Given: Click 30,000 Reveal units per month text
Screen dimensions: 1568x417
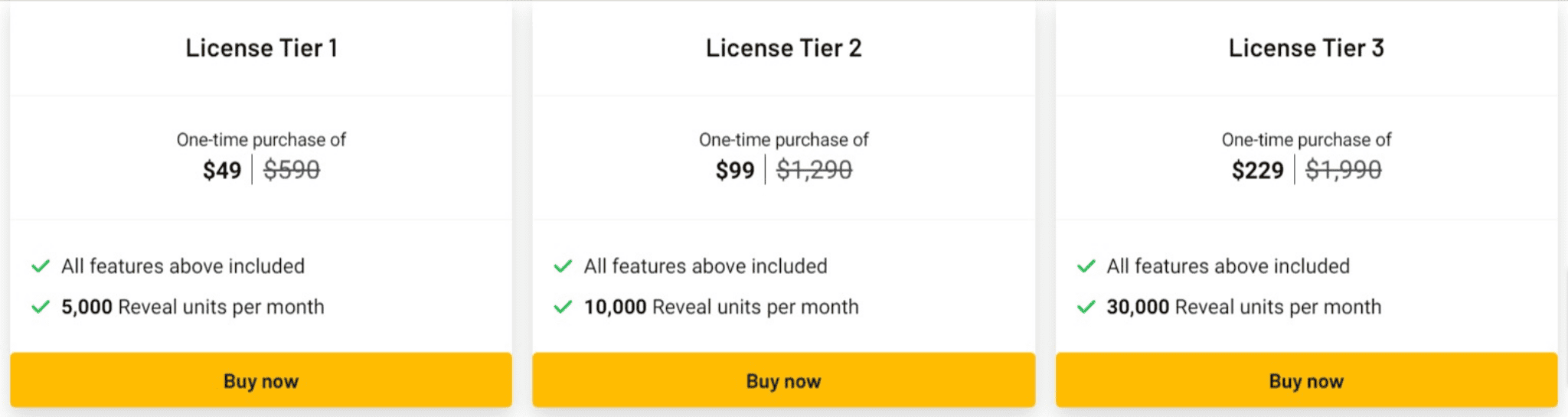Looking at the screenshot, I should coord(1243,307).
